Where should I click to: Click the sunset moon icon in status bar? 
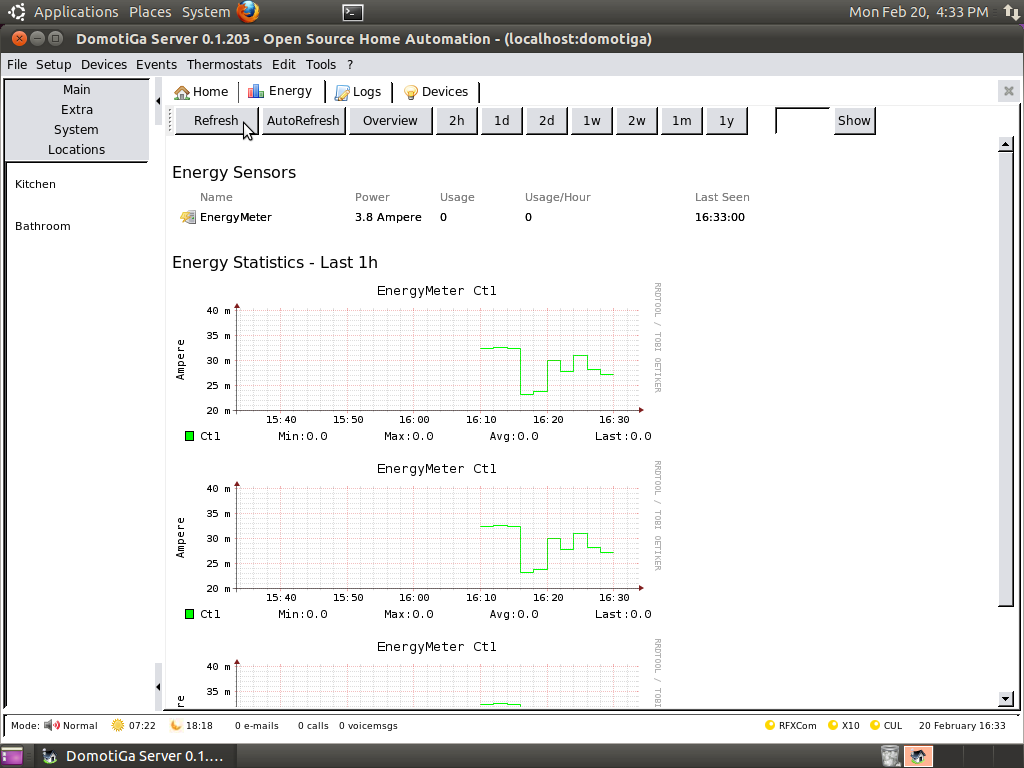coord(176,726)
